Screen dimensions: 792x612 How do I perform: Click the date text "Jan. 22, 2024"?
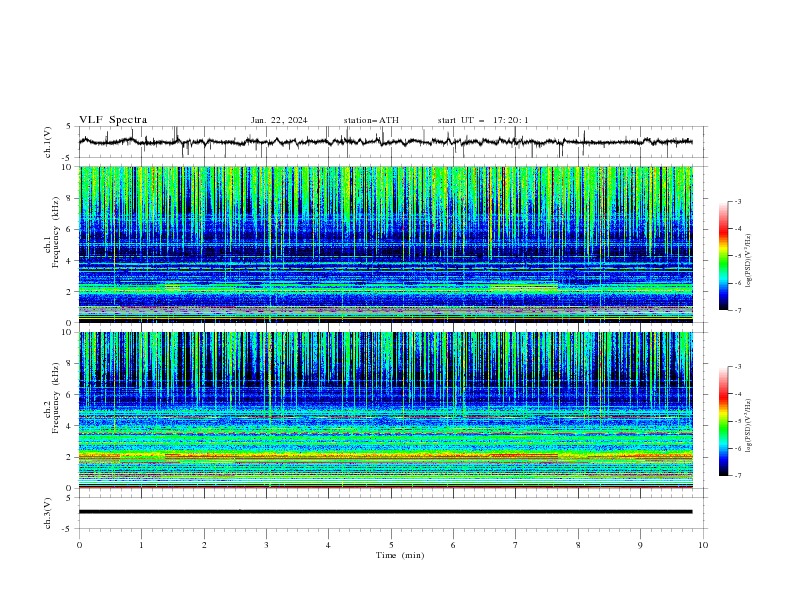tap(279, 120)
